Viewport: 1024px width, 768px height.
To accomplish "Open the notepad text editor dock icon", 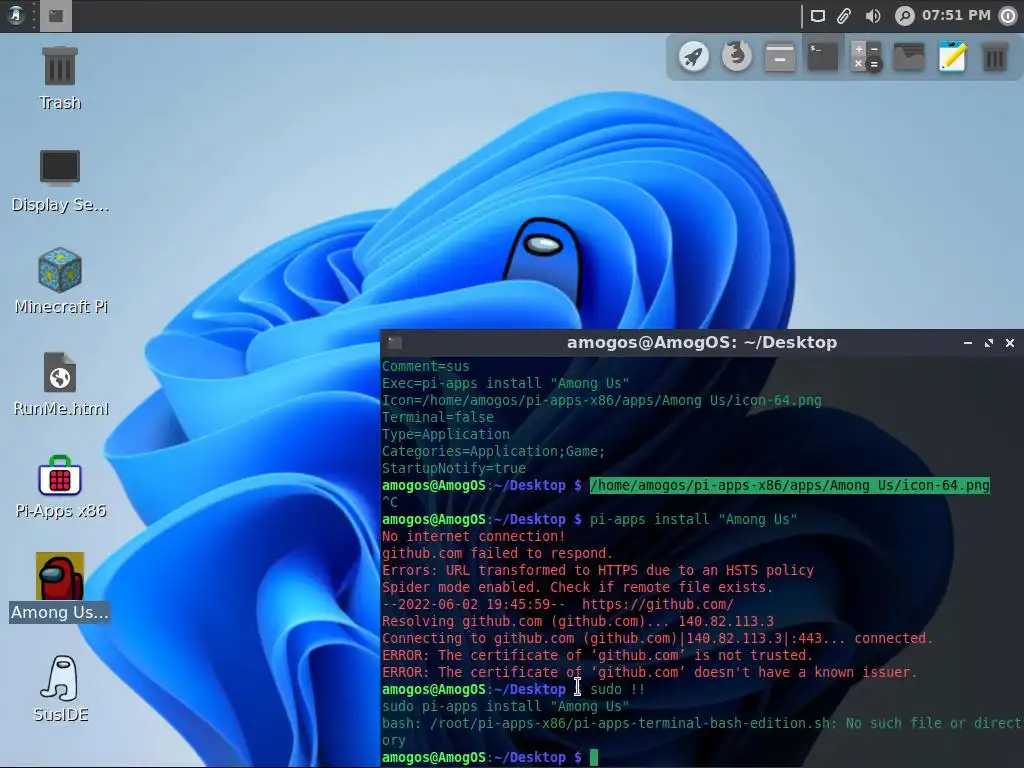I will [x=952, y=57].
